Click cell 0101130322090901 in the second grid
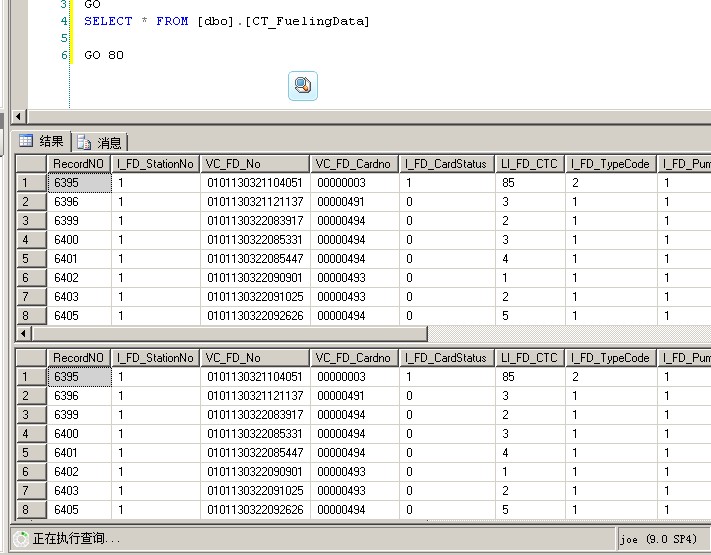The height and width of the screenshot is (555, 711). click(x=255, y=472)
